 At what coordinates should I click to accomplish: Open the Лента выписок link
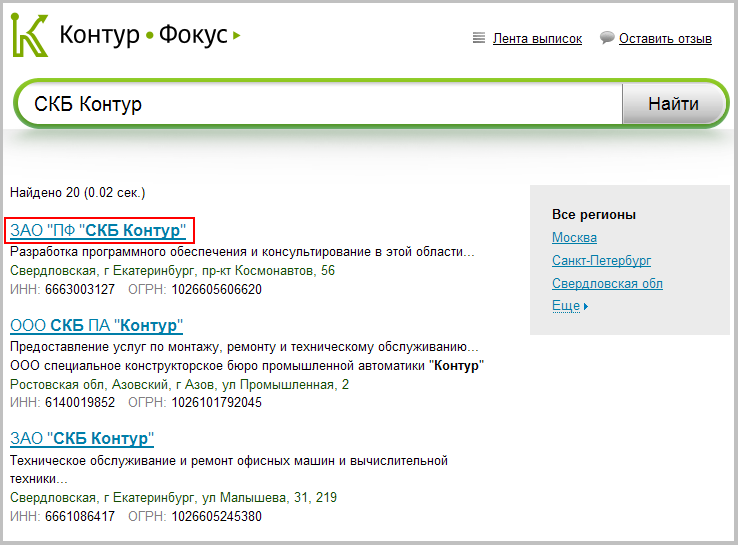537,39
